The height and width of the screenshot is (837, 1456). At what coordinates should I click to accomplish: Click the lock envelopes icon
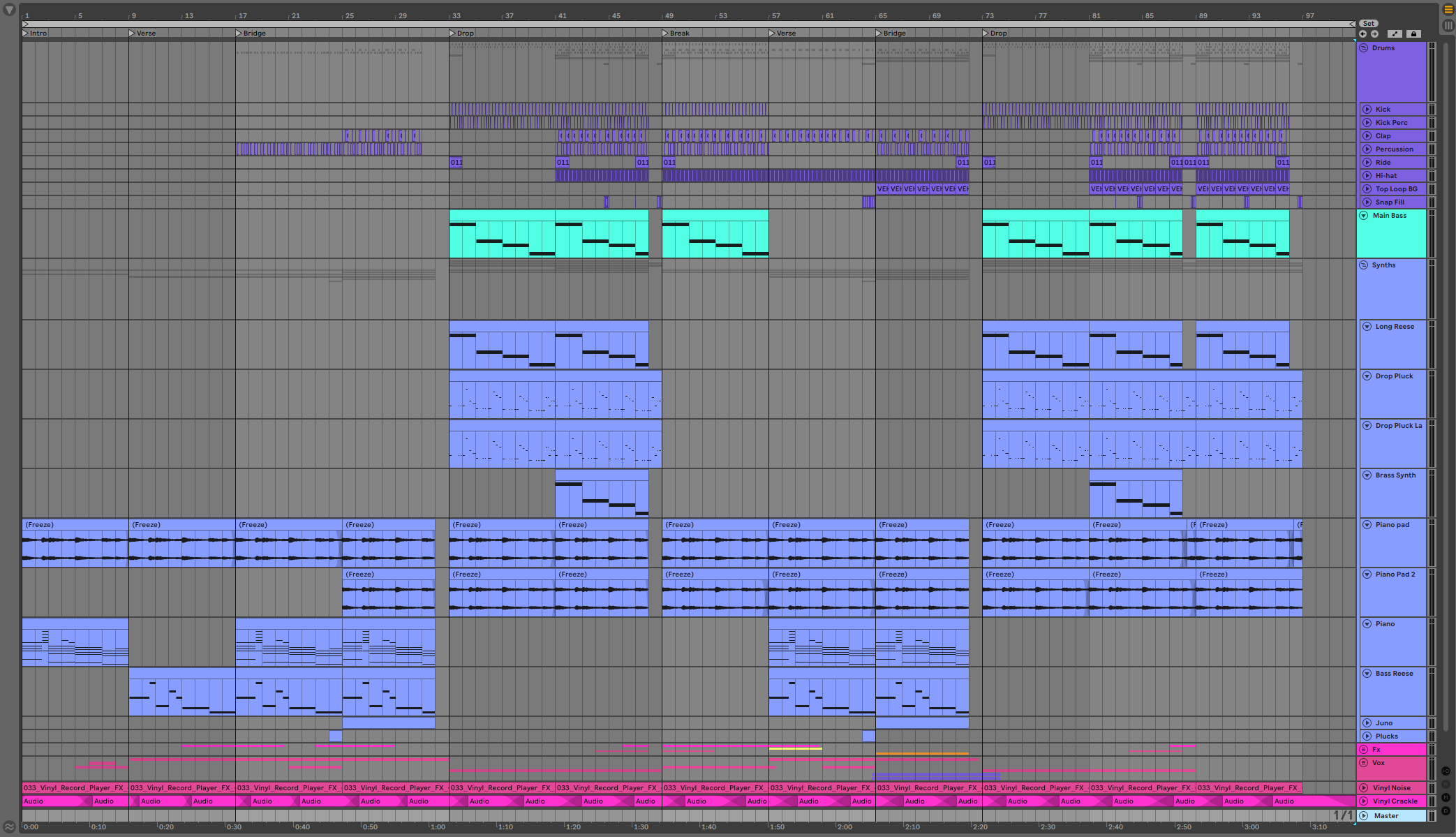tap(1413, 34)
